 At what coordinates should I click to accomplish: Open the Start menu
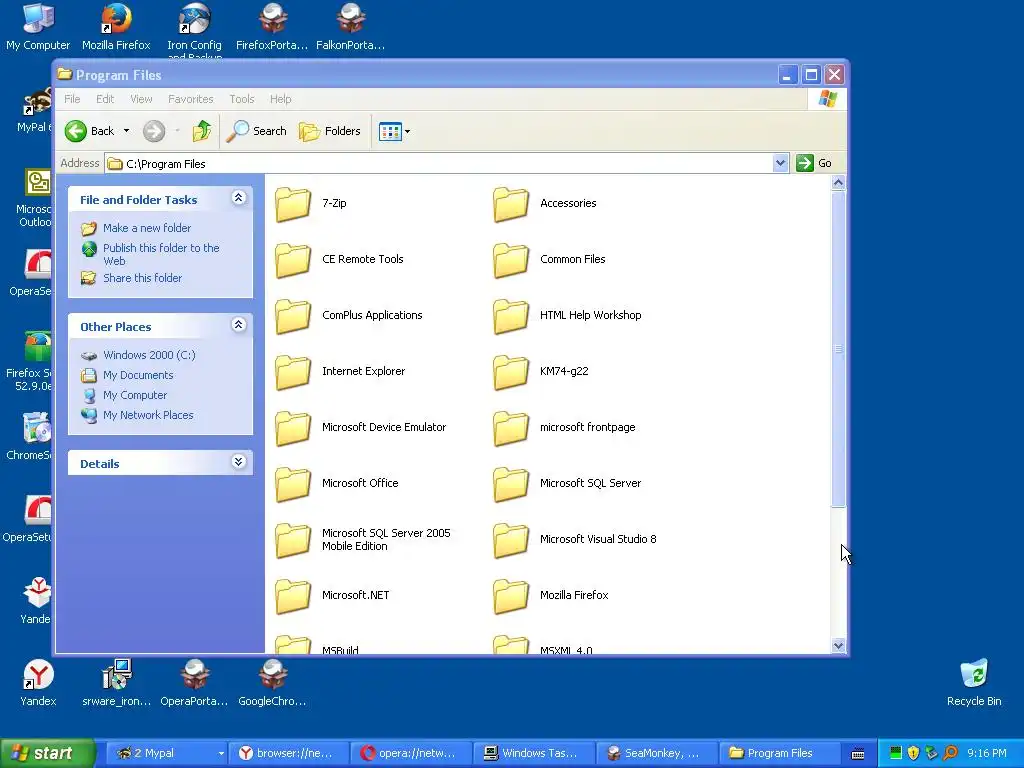(47, 753)
